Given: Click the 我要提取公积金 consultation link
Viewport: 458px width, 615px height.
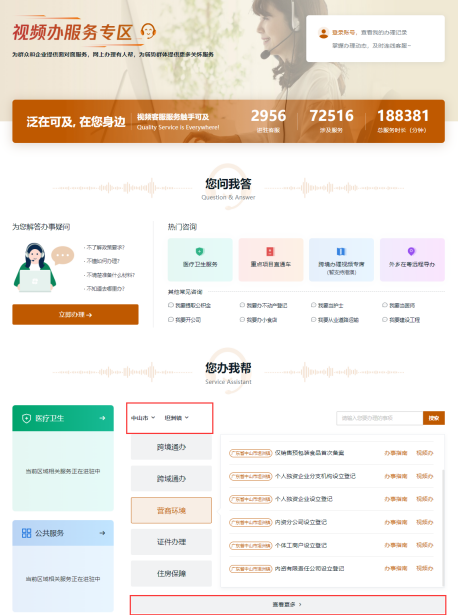Looking at the screenshot, I should coord(193,306).
